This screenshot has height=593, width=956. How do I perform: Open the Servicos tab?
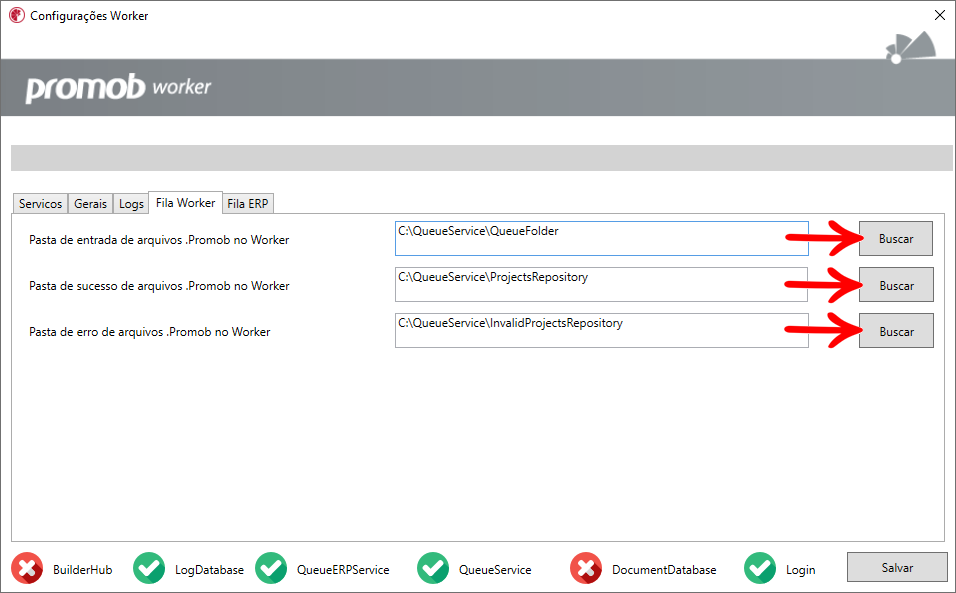(40, 204)
